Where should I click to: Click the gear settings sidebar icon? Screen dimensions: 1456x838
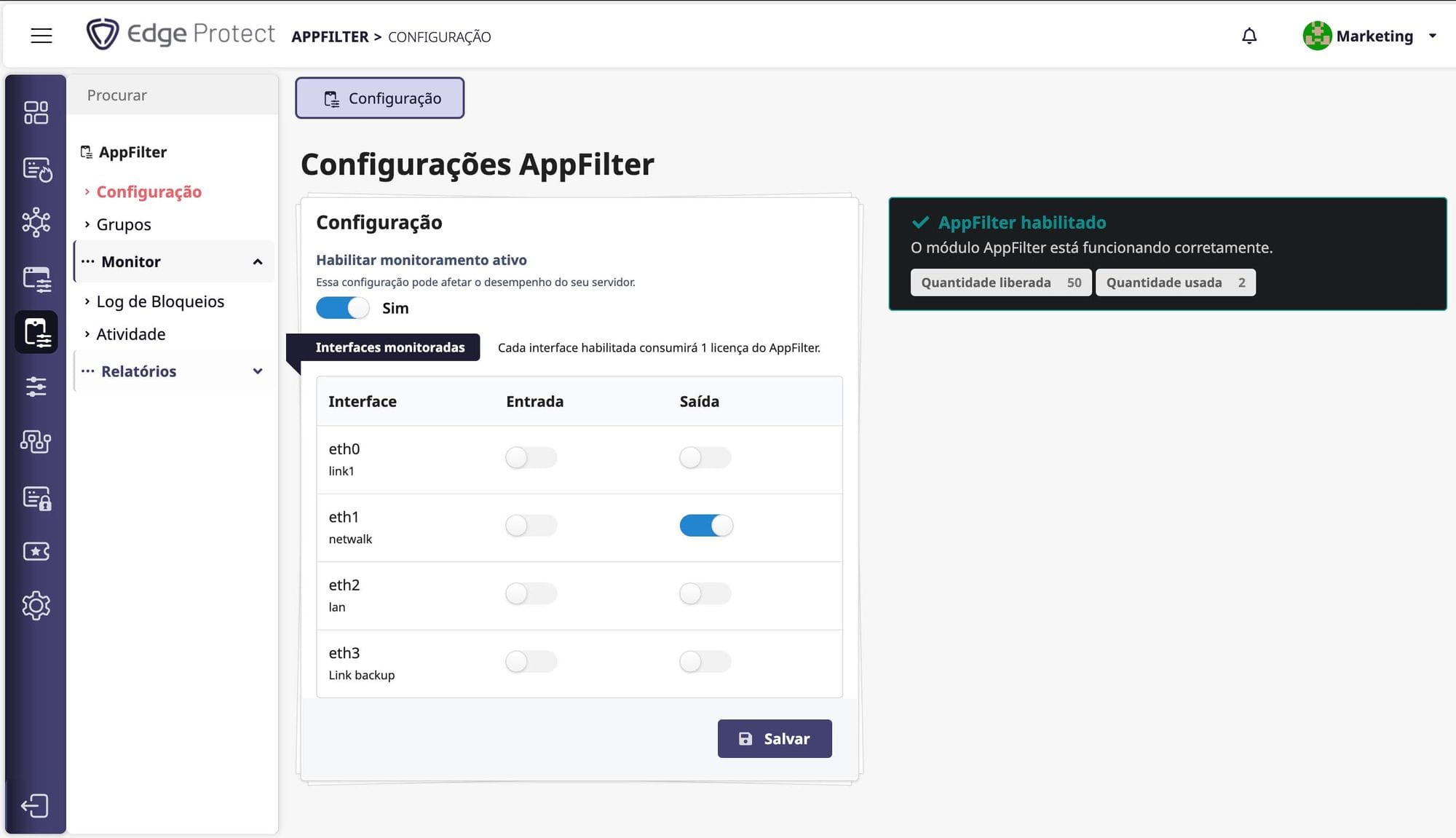coord(36,605)
